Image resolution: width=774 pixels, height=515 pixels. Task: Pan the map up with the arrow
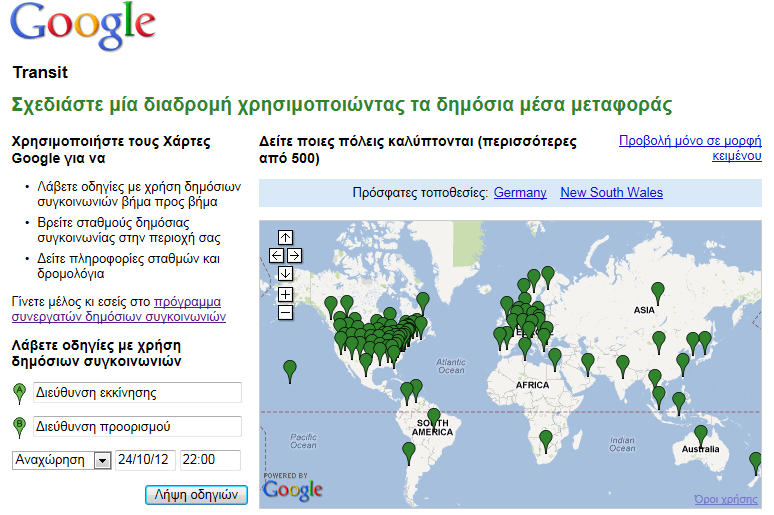tap(285, 238)
